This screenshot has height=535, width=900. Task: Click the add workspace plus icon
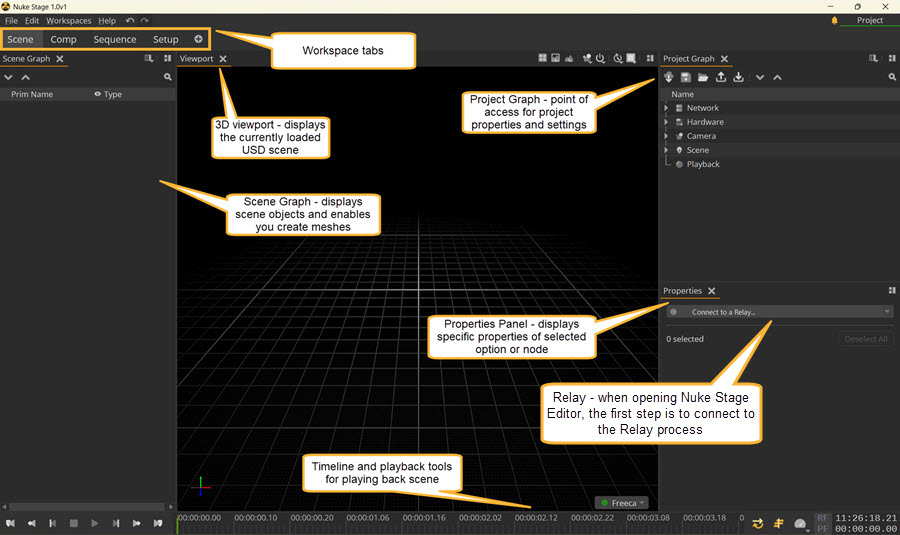point(198,40)
